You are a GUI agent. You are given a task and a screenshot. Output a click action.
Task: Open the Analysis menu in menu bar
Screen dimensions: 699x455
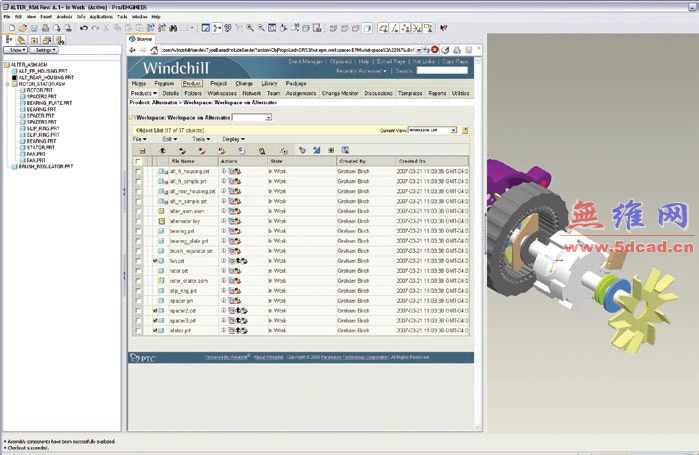tap(64, 16)
